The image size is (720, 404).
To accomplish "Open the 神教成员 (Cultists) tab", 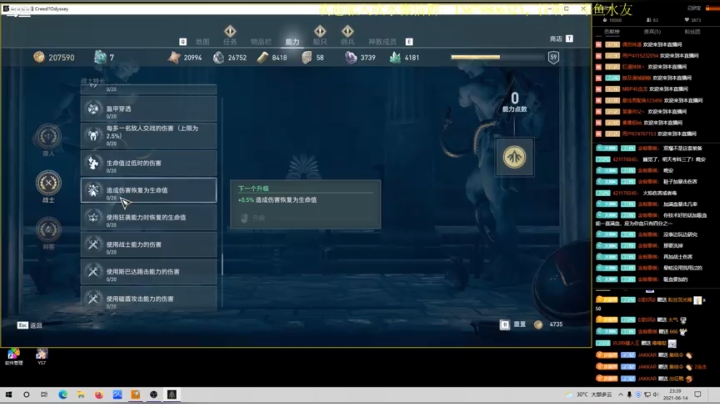I will (x=382, y=42).
